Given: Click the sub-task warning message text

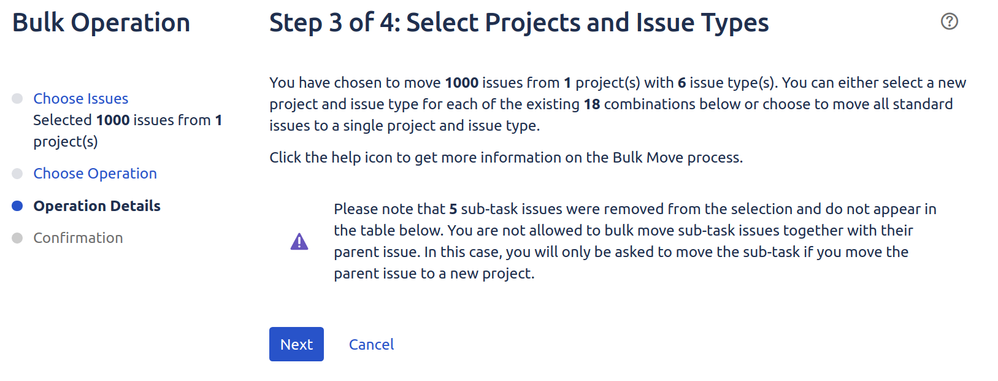Looking at the screenshot, I should pos(635,242).
